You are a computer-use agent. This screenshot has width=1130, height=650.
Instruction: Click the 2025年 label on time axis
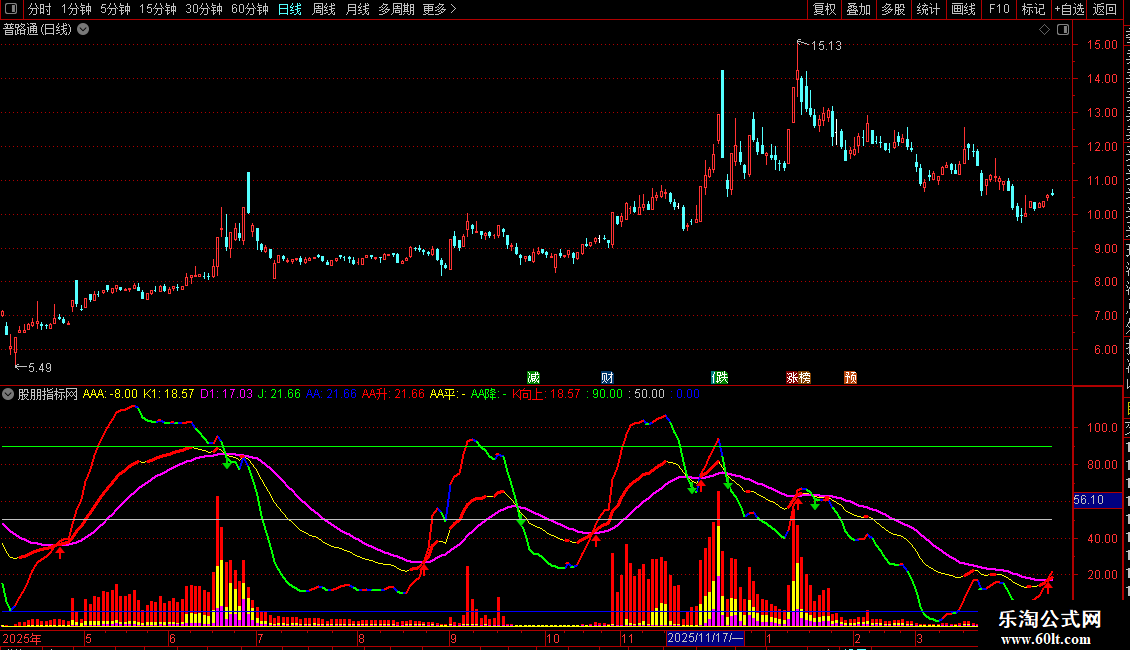coord(22,638)
